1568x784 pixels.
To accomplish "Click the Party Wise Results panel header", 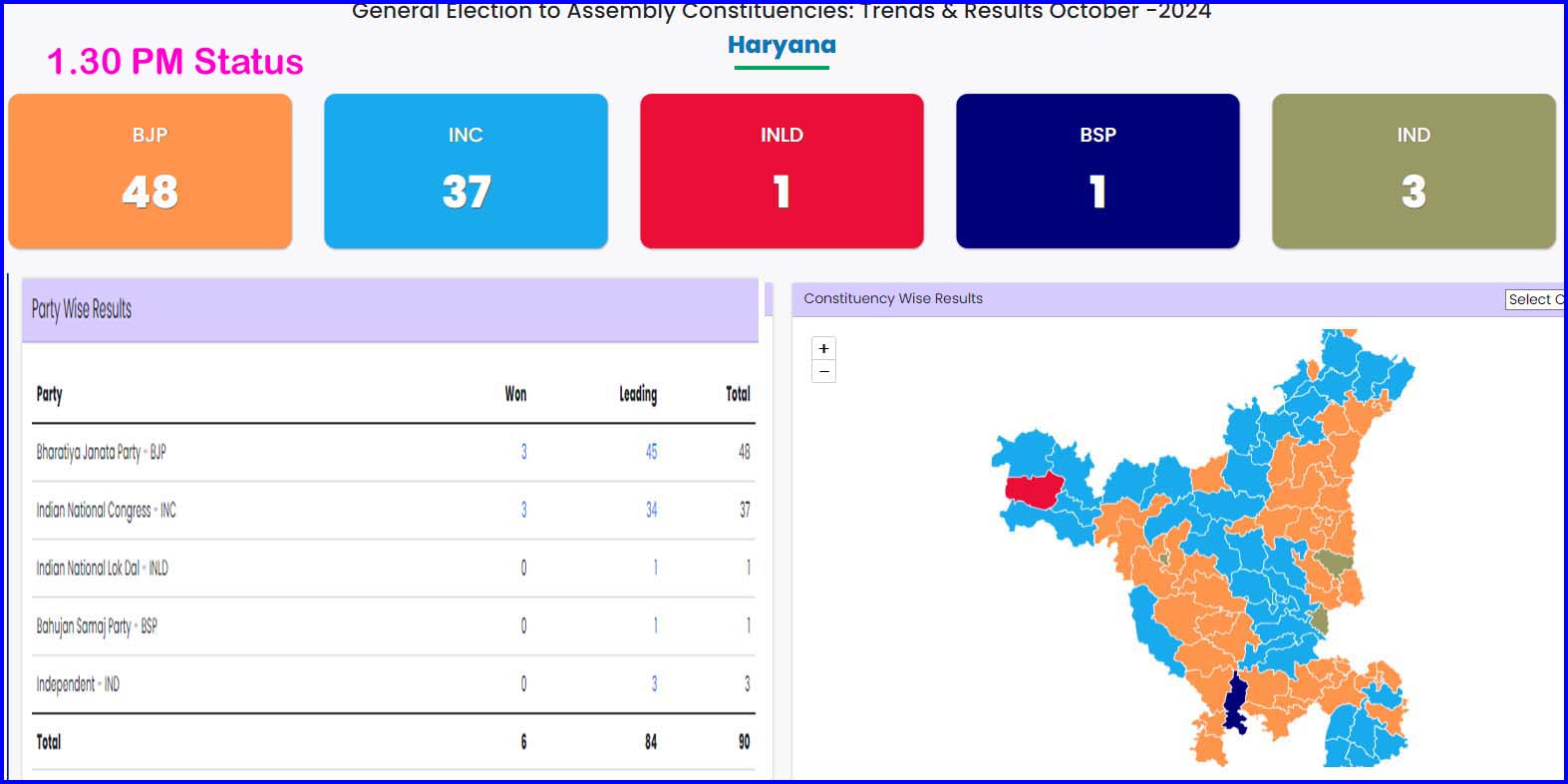I will click(x=82, y=309).
